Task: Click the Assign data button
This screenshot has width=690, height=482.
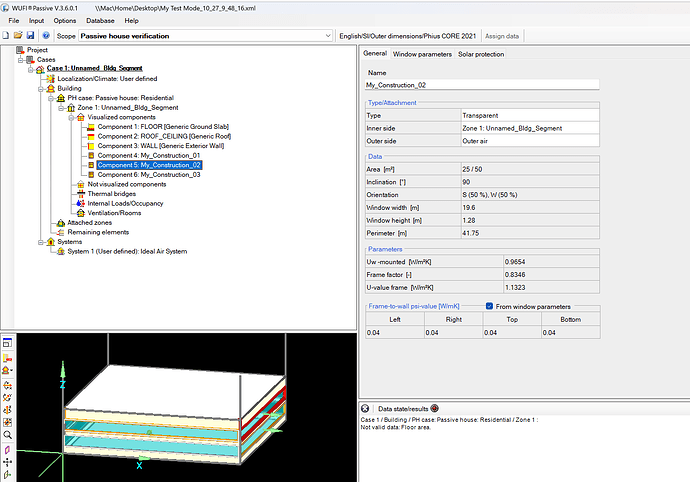Action: click(x=502, y=36)
